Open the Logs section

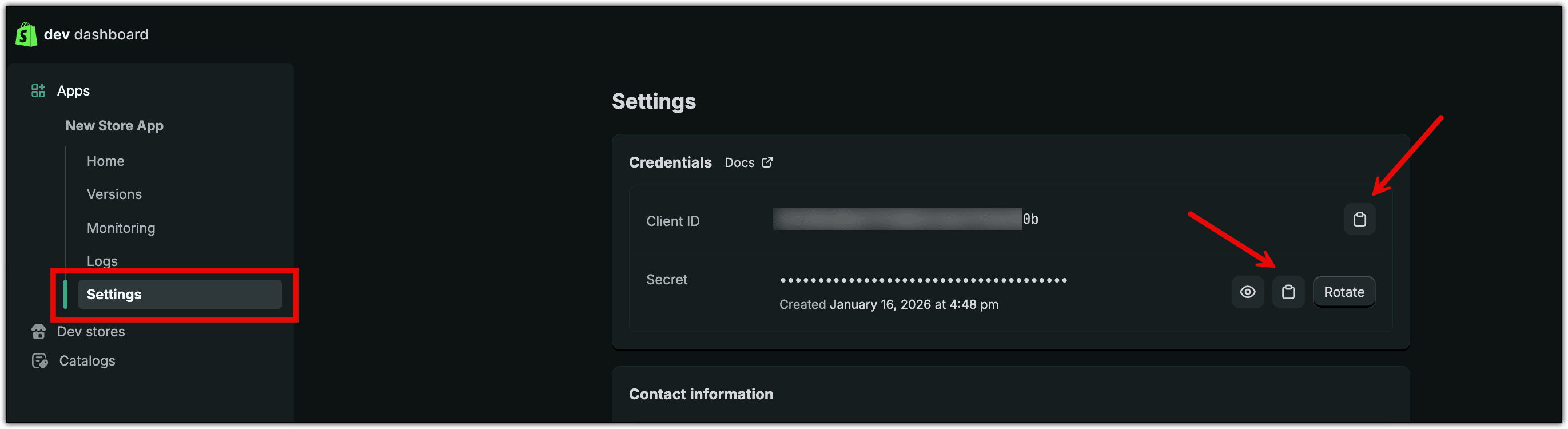102,261
